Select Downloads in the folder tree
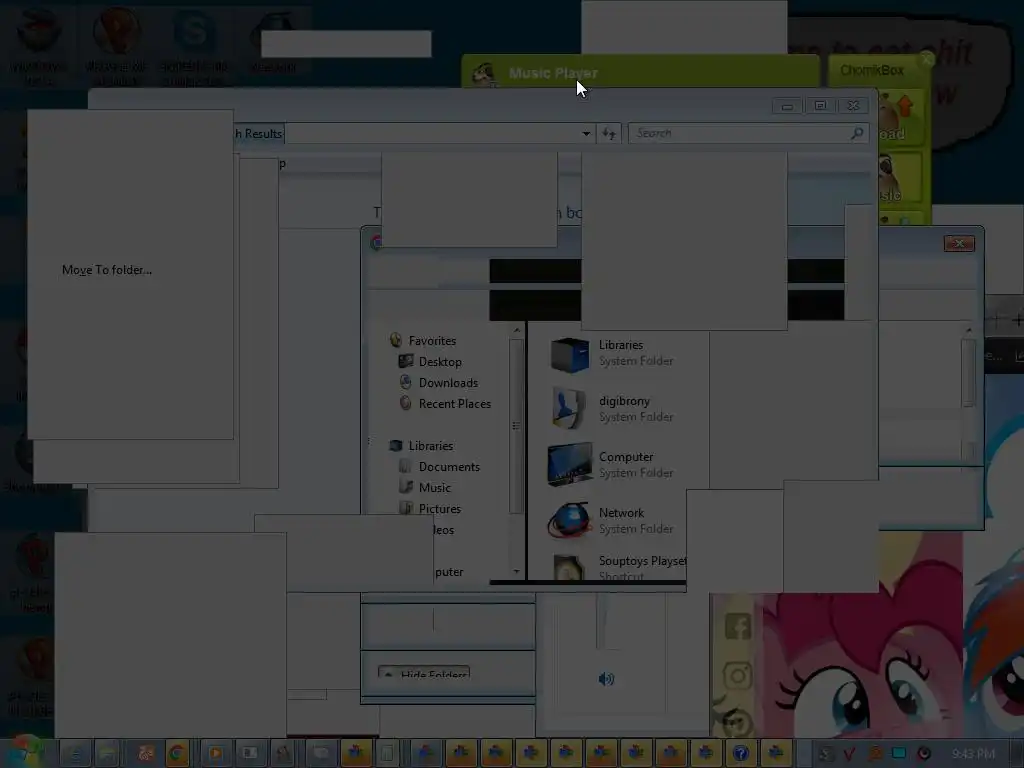This screenshot has height=768, width=1024. pos(439,383)
